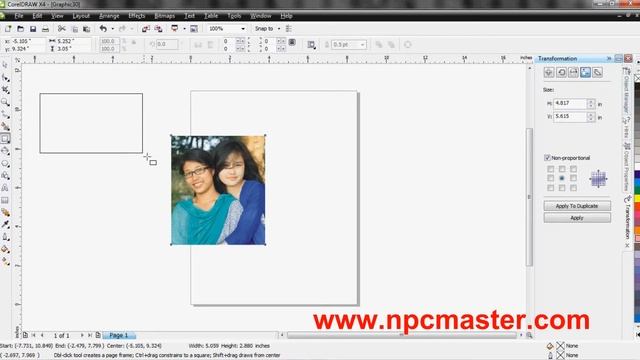Save the document with floppy icon
This screenshot has width=640, height=360.
[33, 29]
